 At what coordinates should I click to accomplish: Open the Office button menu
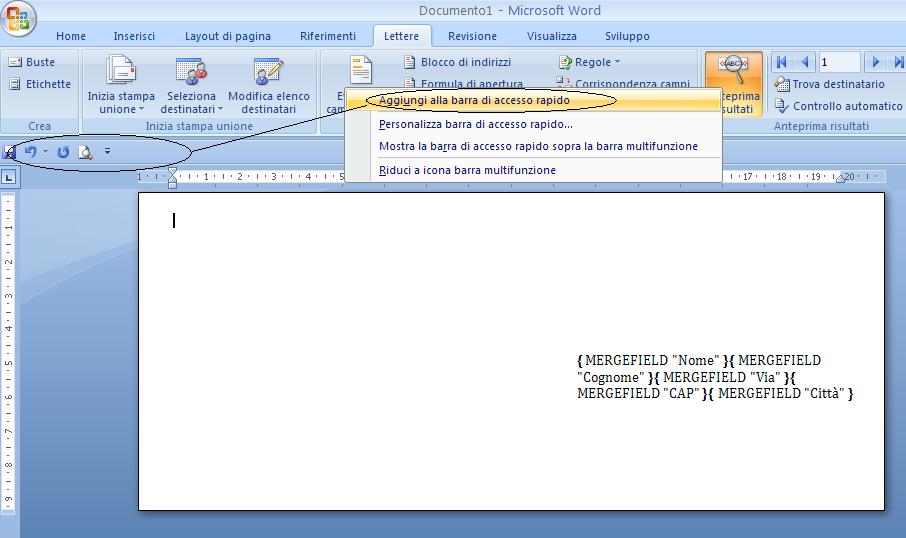[x=18, y=18]
